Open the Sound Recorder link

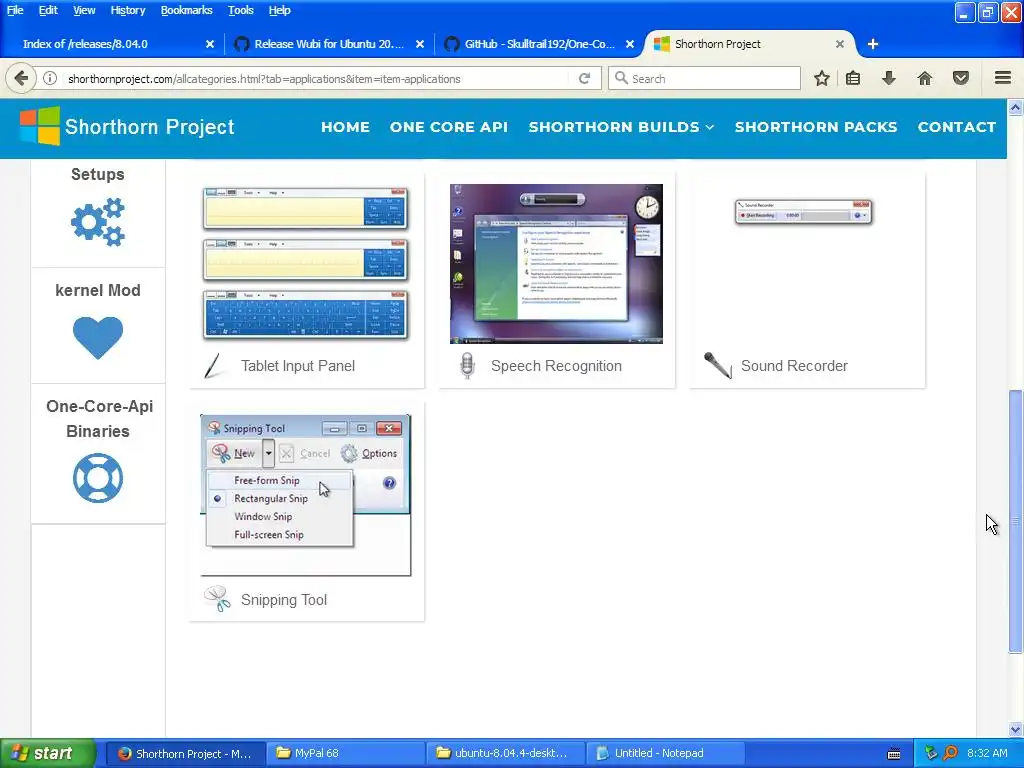point(794,366)
